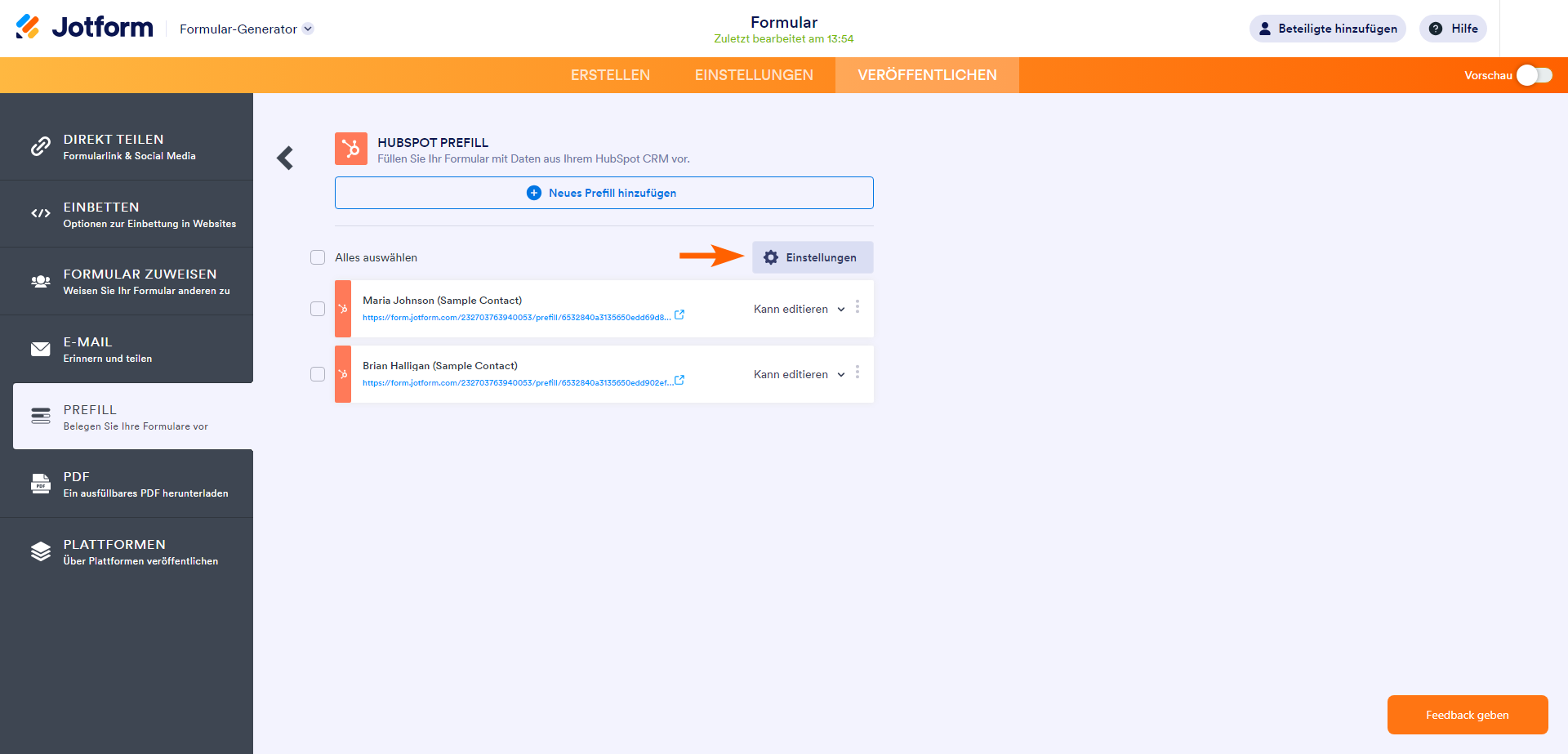Select Maria Johnson row checkbox
The image size is (1568, 754).
[318, 309]
